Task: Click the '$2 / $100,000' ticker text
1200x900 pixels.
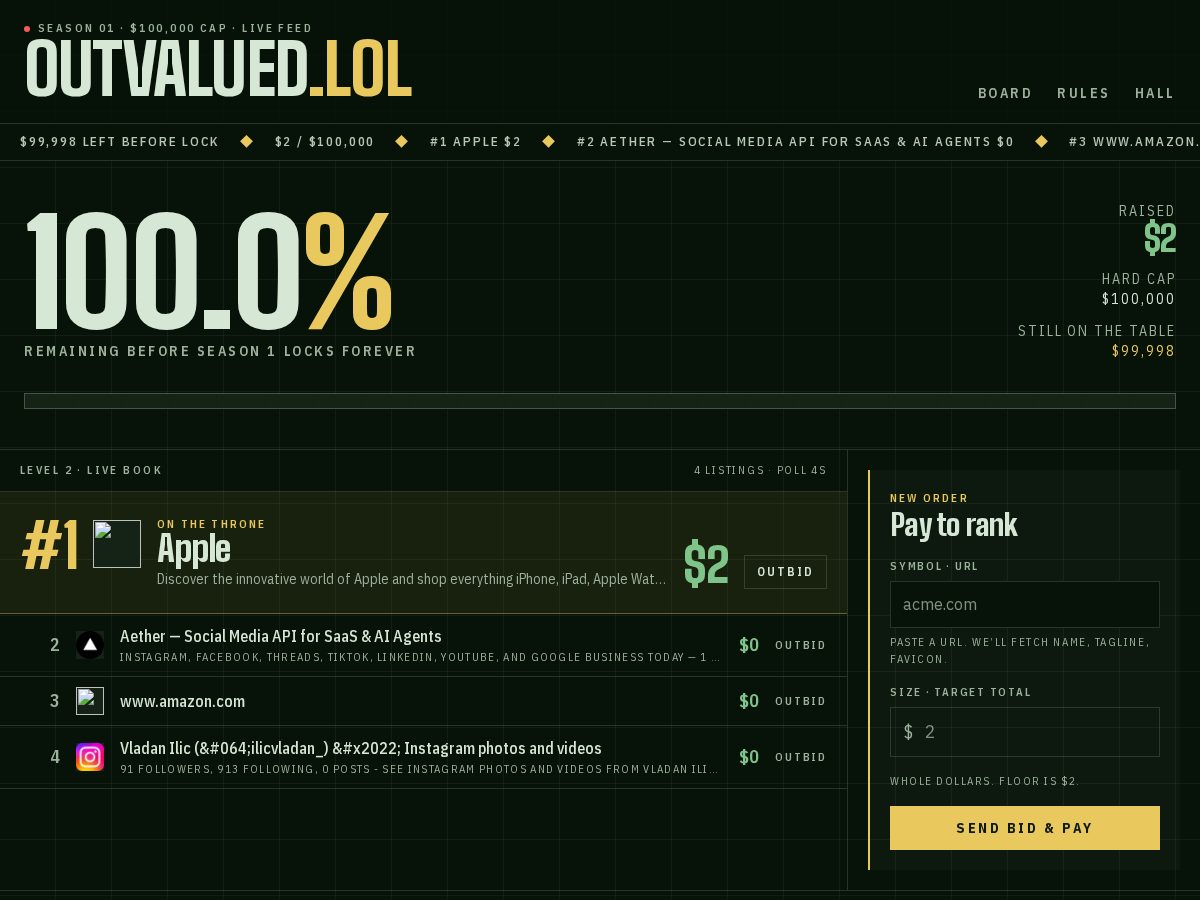Action: tap(325, 142)
